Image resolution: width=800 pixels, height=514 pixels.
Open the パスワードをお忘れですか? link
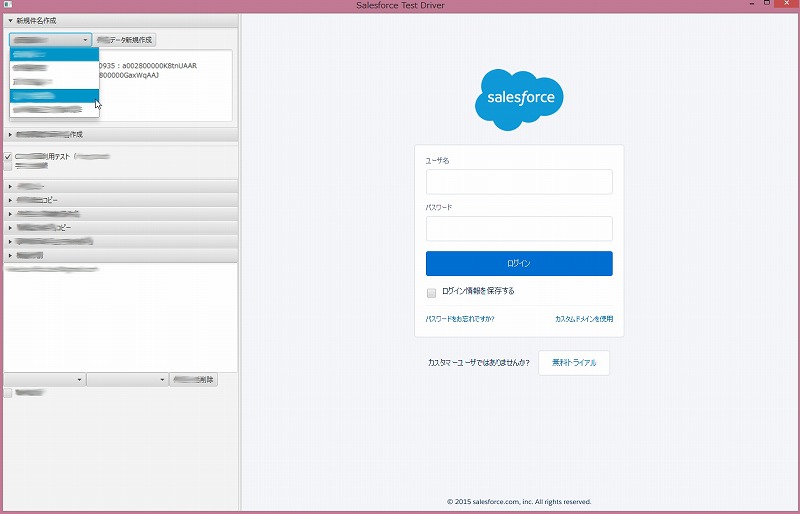460,319
